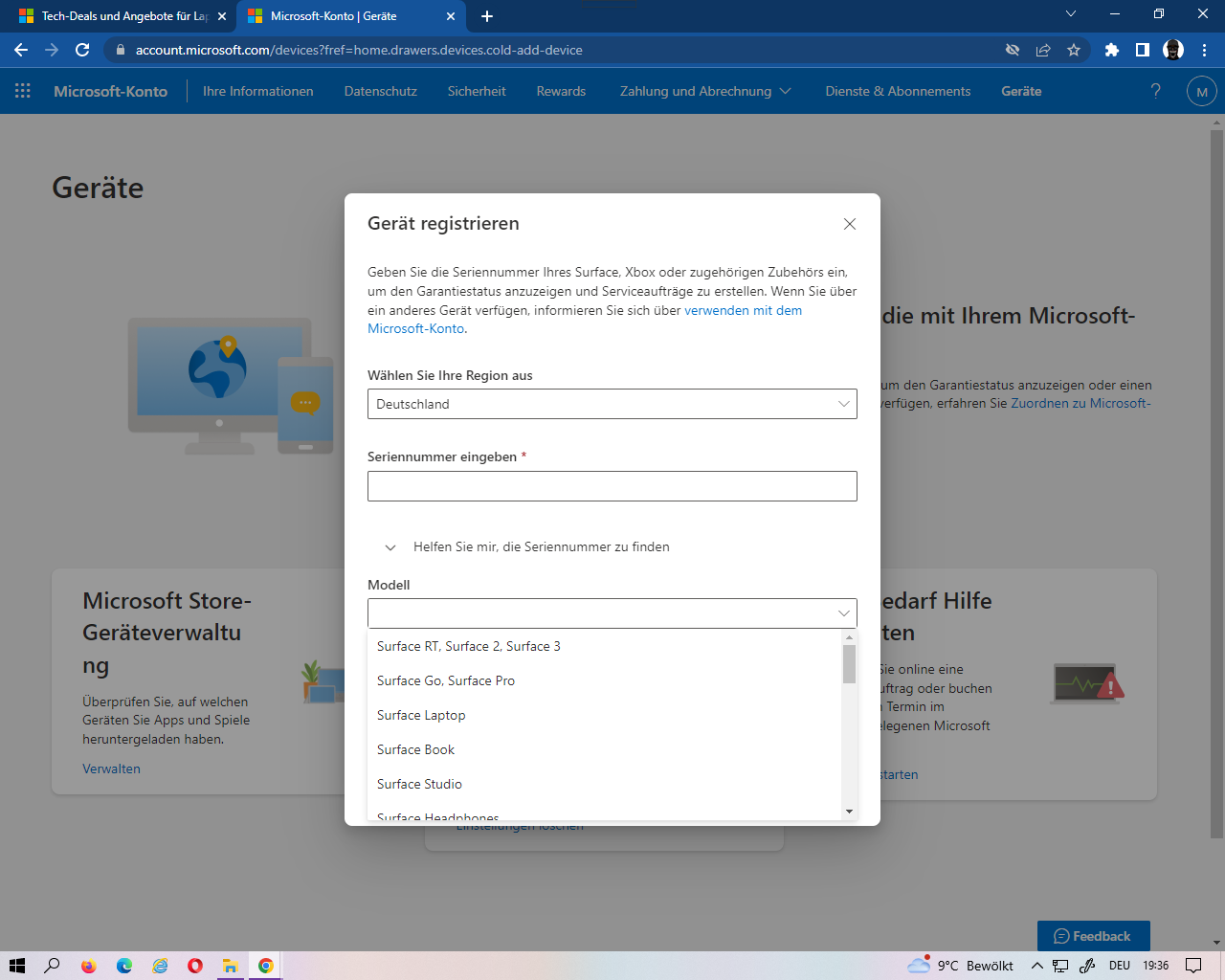1225x980 pixels.
Task: Click the site lock icon in address bar
Action: point(120,50)
